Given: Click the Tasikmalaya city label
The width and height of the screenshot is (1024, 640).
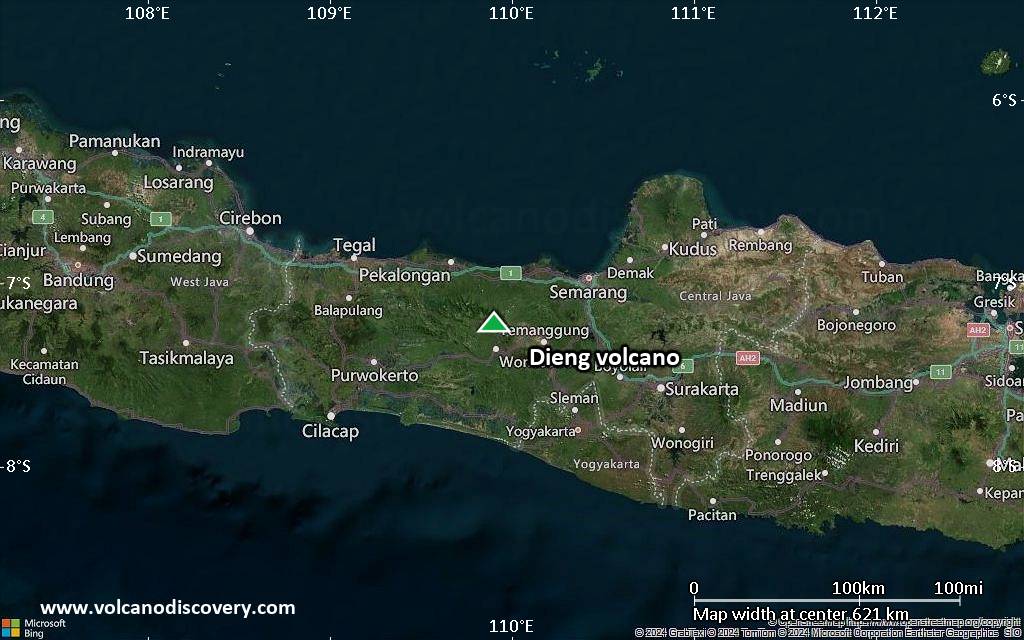Looking at the screenshot, I should pos(188,356).
